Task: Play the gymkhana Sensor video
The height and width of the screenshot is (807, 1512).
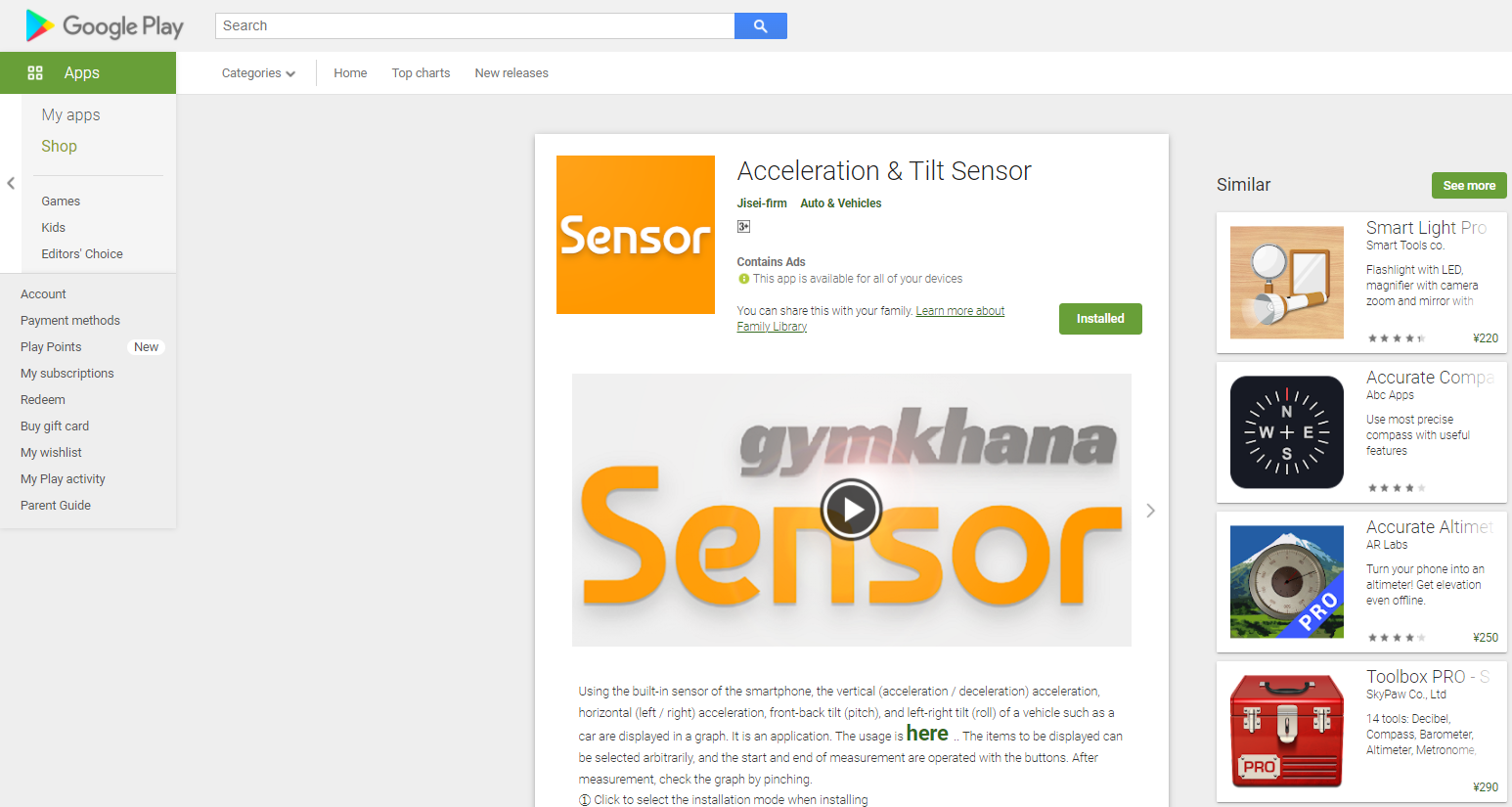Action: 851,510
